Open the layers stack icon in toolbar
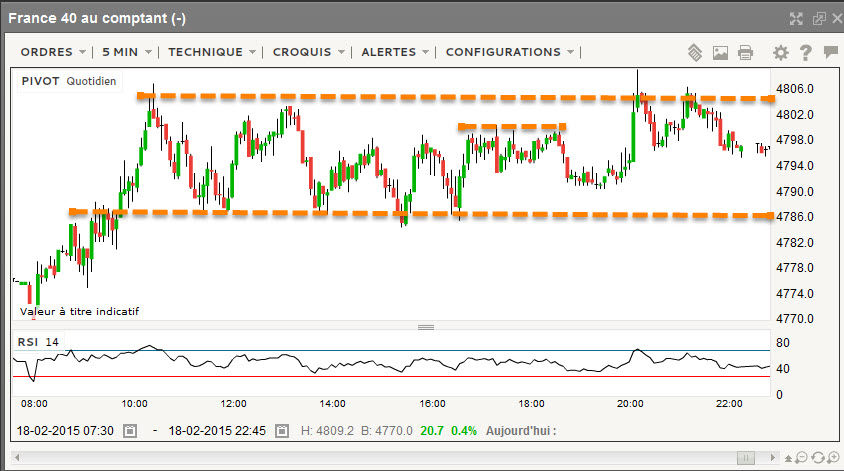Image resolution: width=844 pixels, height=471 pixels. [x=695, y=52]
